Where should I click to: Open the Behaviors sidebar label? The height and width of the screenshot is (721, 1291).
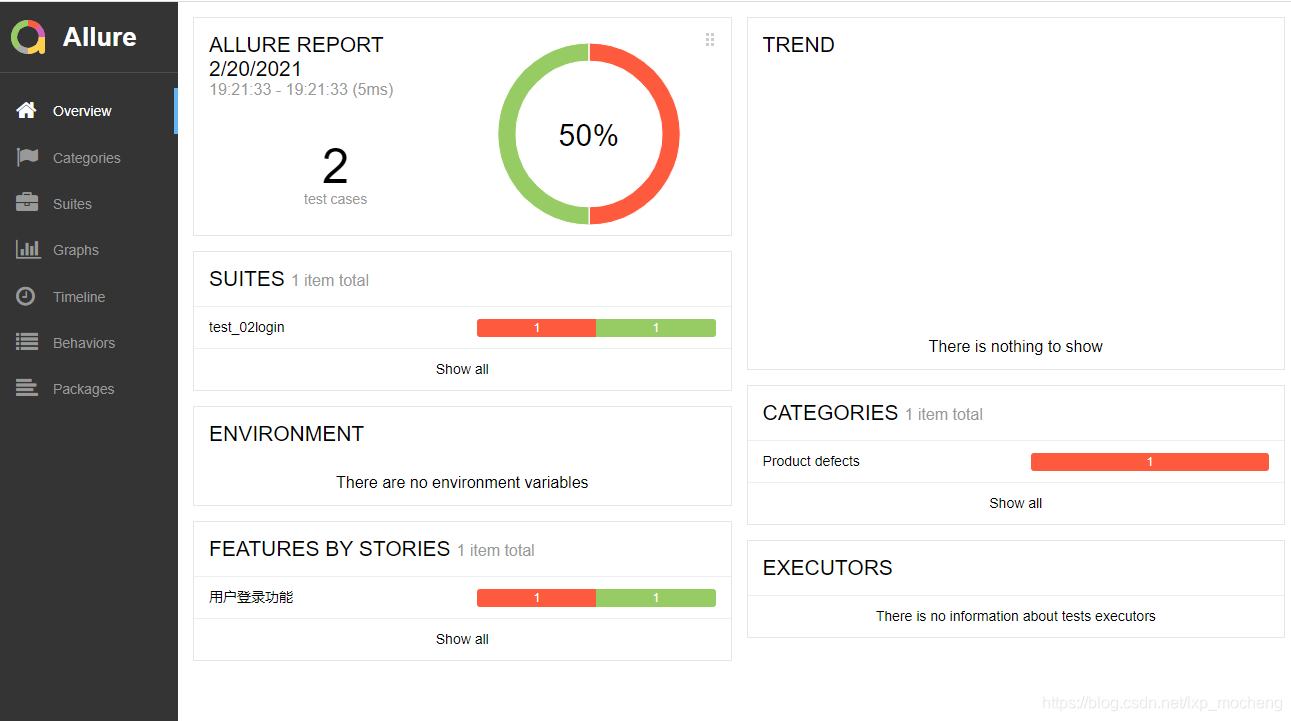pyautogui.click(x=84, y=343)
